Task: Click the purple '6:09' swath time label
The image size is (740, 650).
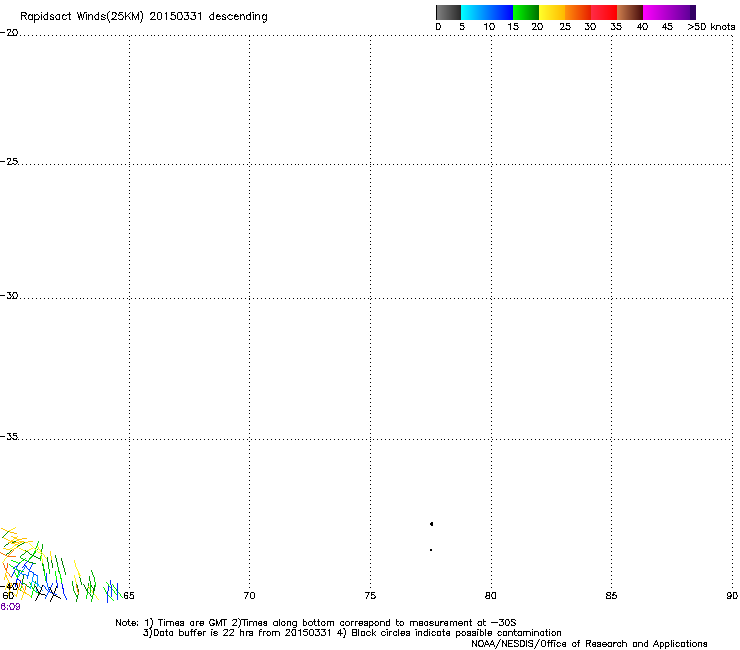Action: (10, 607)
